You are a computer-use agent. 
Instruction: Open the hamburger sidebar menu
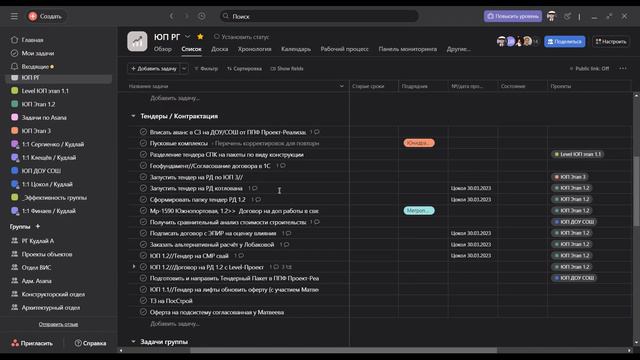(14, 16)
